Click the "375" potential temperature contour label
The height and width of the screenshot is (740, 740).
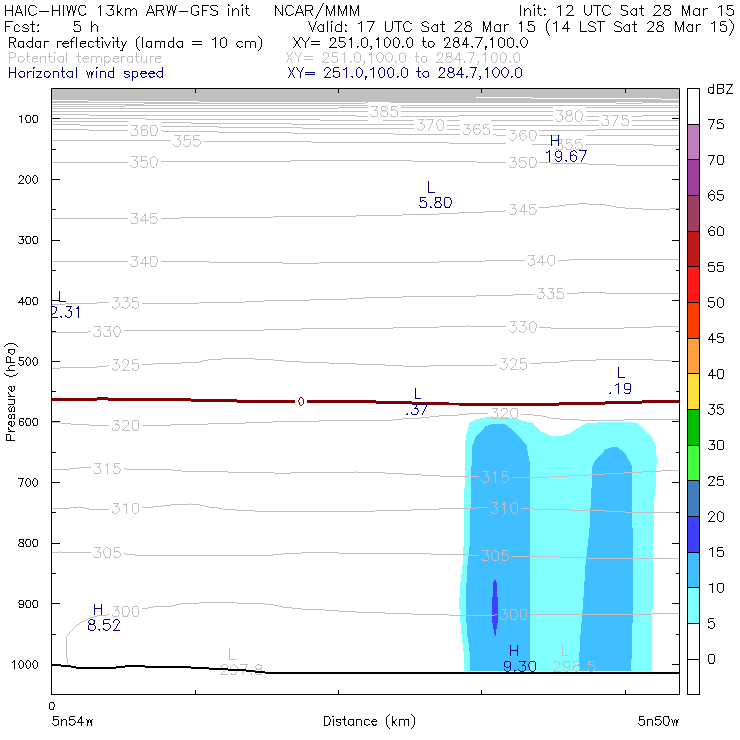(615, 120)
